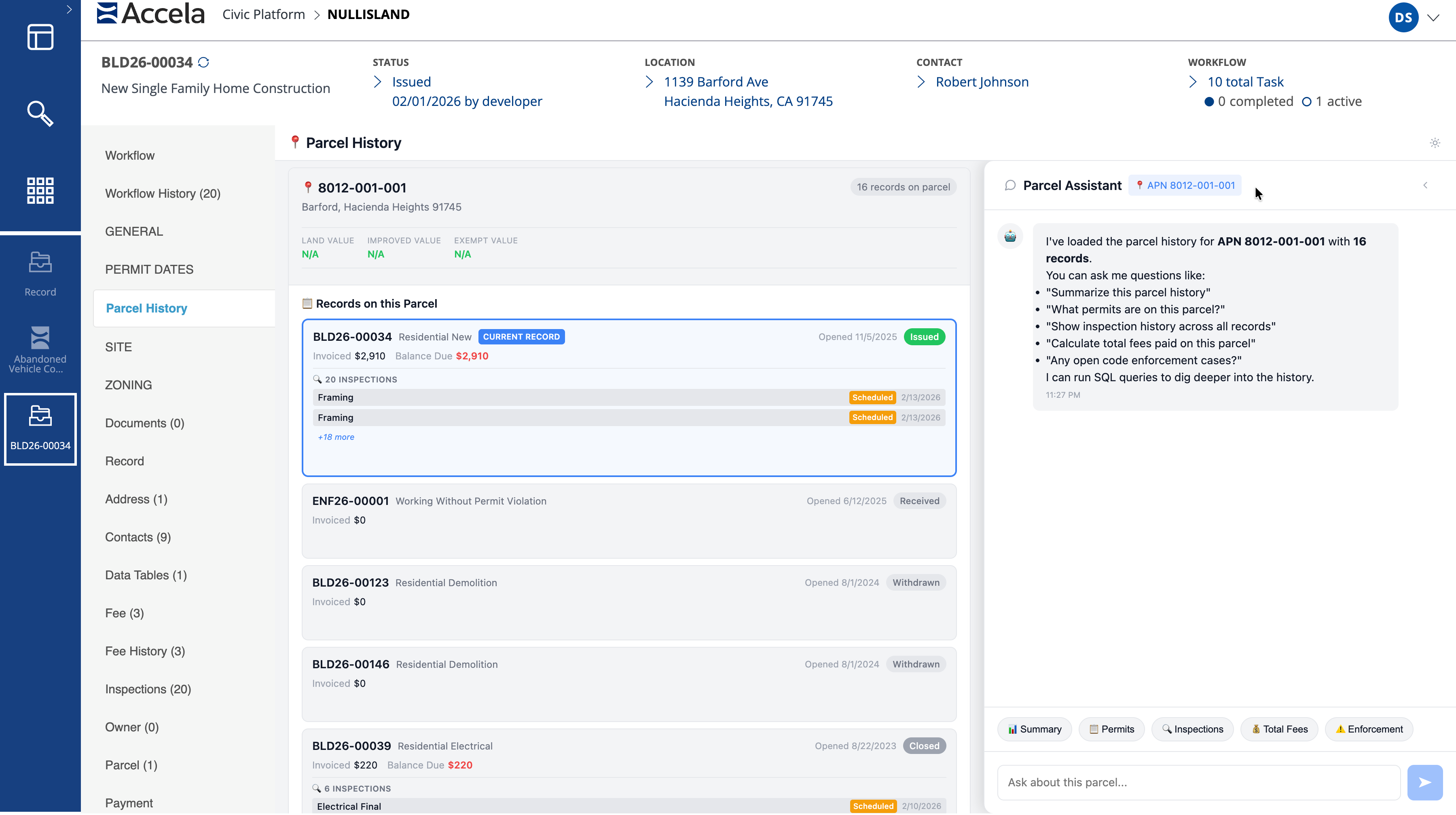Expand the left navigation rail arrow
Viewport: 1456px width, 815px height.
69,9
